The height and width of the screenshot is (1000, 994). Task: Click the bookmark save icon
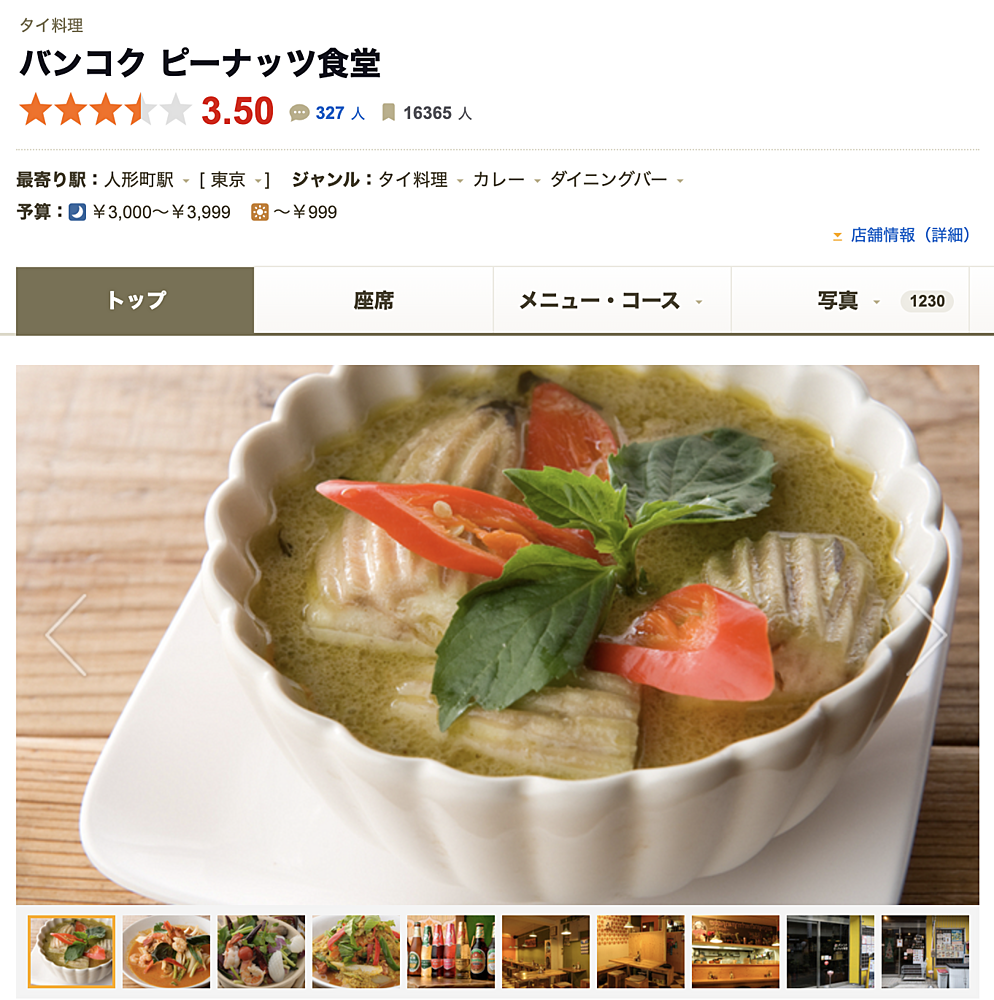[388, 113]
